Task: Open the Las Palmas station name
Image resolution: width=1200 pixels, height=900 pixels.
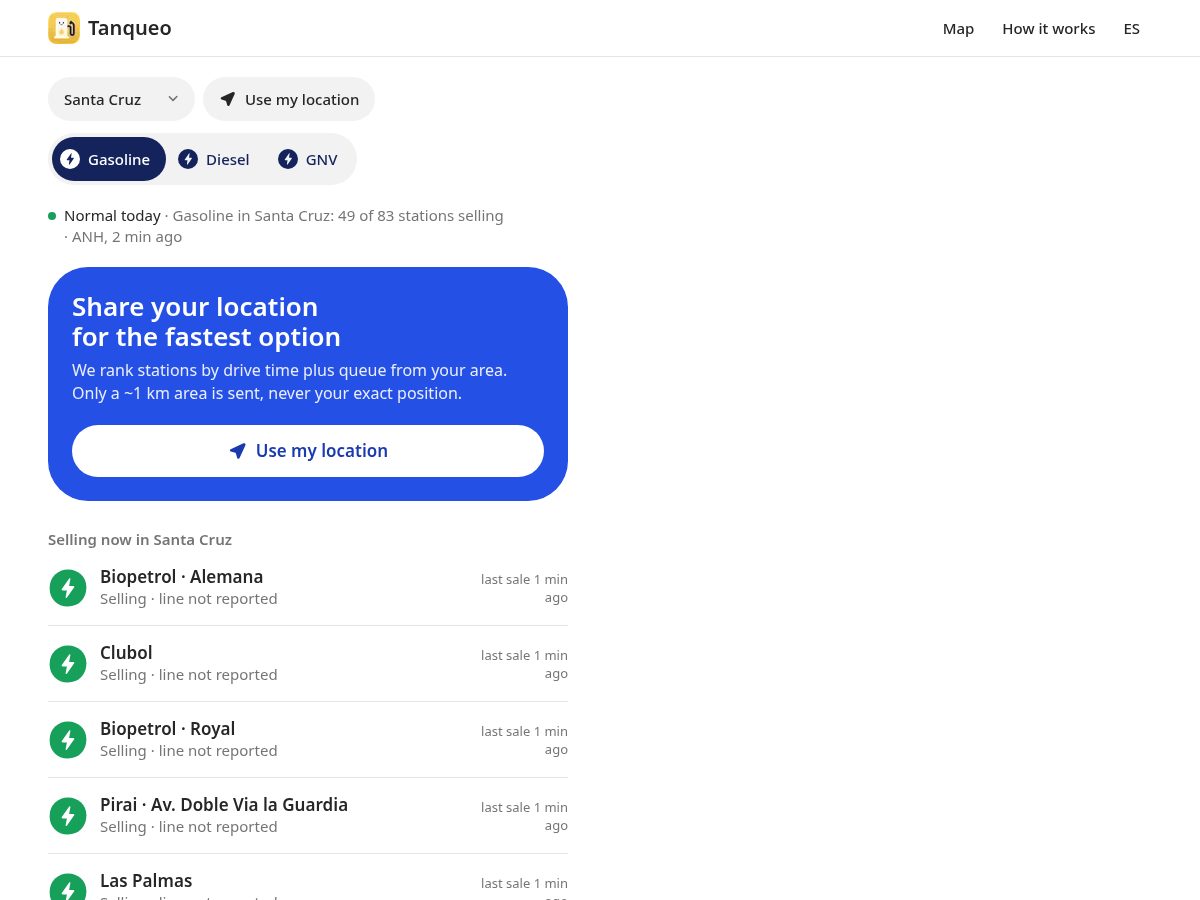Action: point(146,881)
